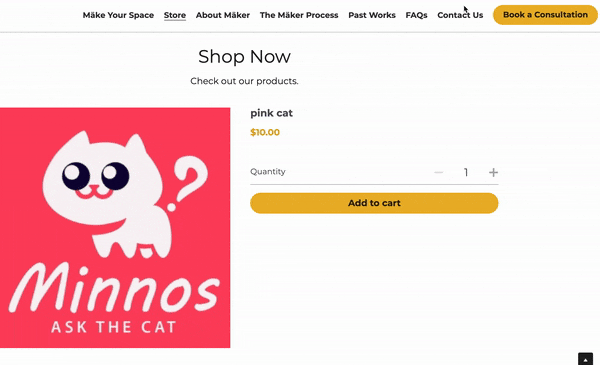Viewport: 600px width, 365px height.
Task: Open the FAQs page
Action: coord(416,15)
